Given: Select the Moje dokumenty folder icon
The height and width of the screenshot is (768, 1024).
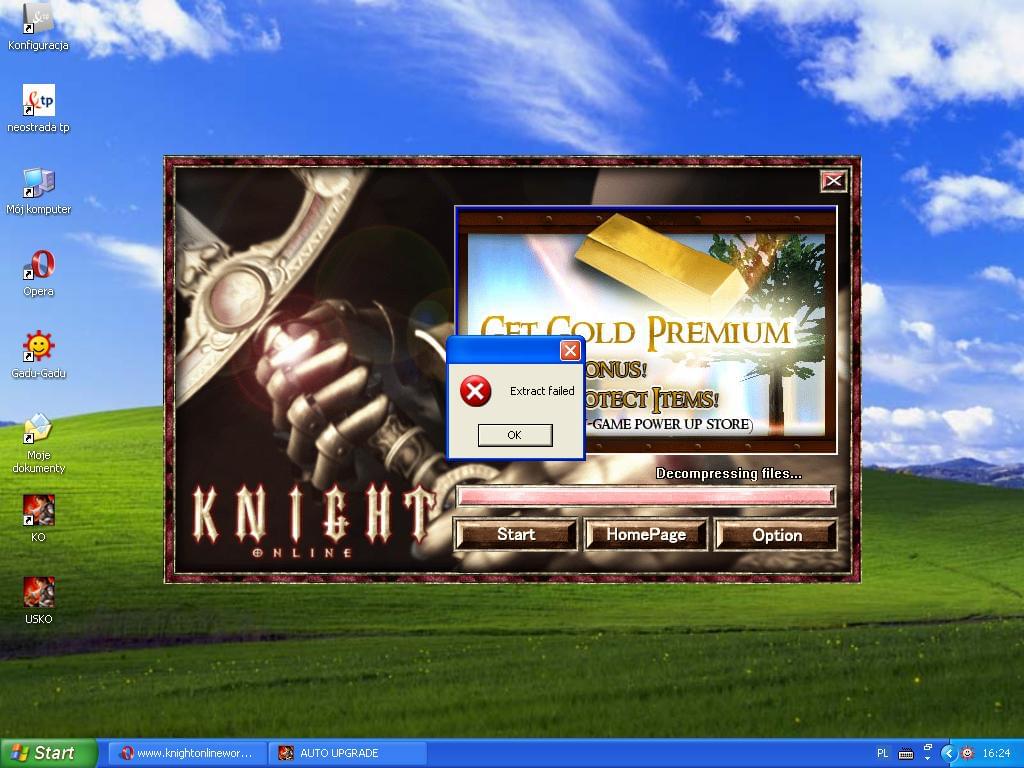Looking at the screenshot, I should [39, 443].
